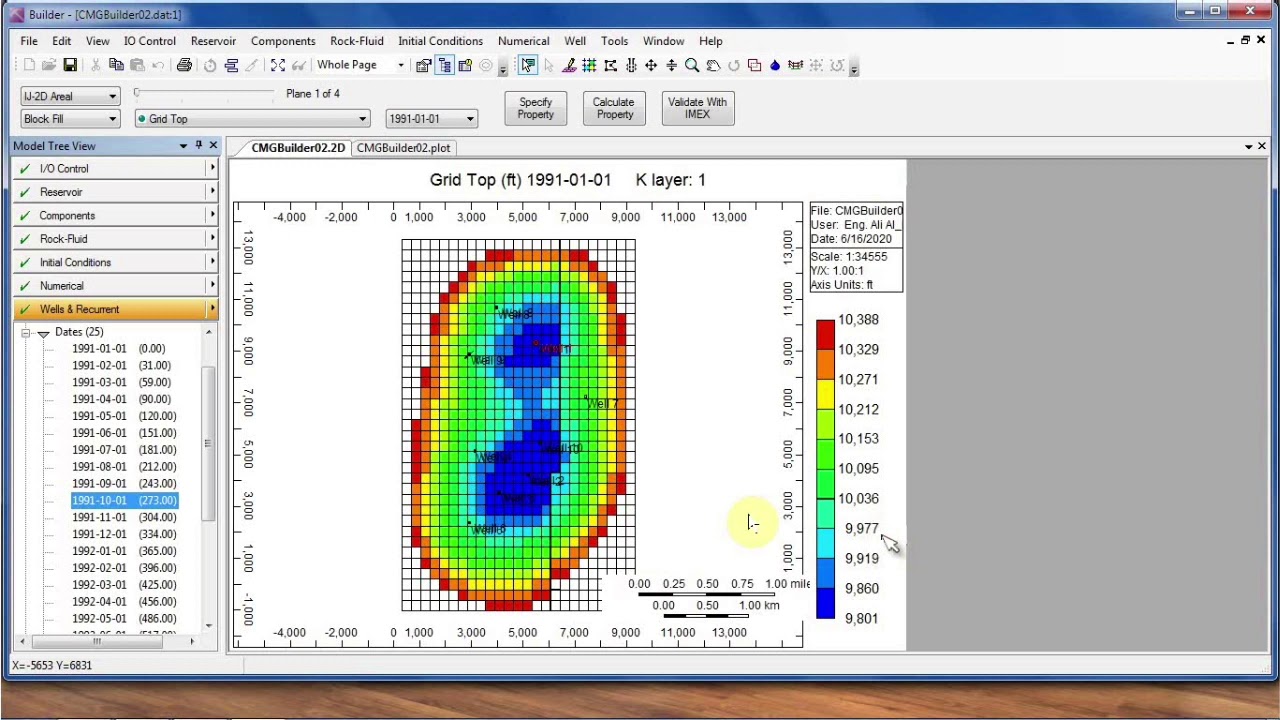Viewport: 1280px width, 720px height.
Task: Click the Plane 1 of 4 slider
Action: [204, 93]
